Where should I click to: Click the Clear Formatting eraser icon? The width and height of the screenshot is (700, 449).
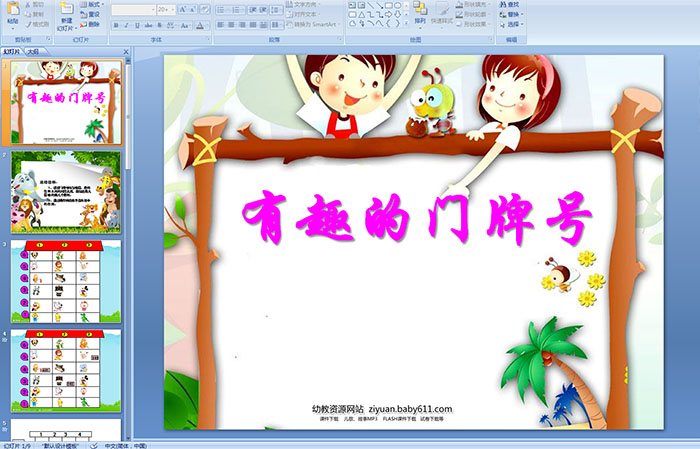point(204,9)
